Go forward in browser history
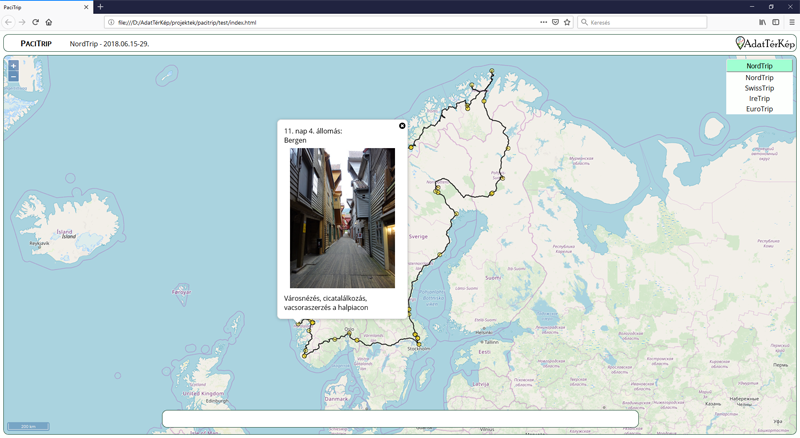Viewport: 800px width, 438px height. tap(22, 22)
